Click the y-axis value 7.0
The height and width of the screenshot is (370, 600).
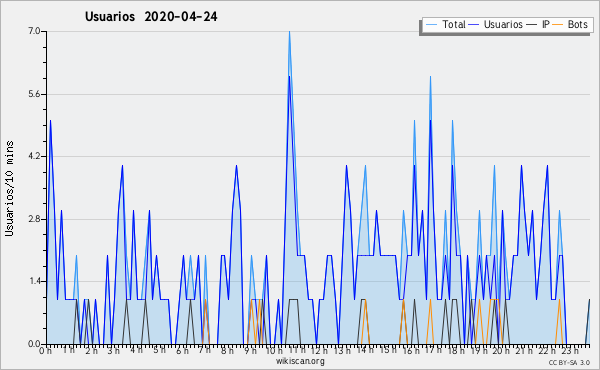[34, 31]
